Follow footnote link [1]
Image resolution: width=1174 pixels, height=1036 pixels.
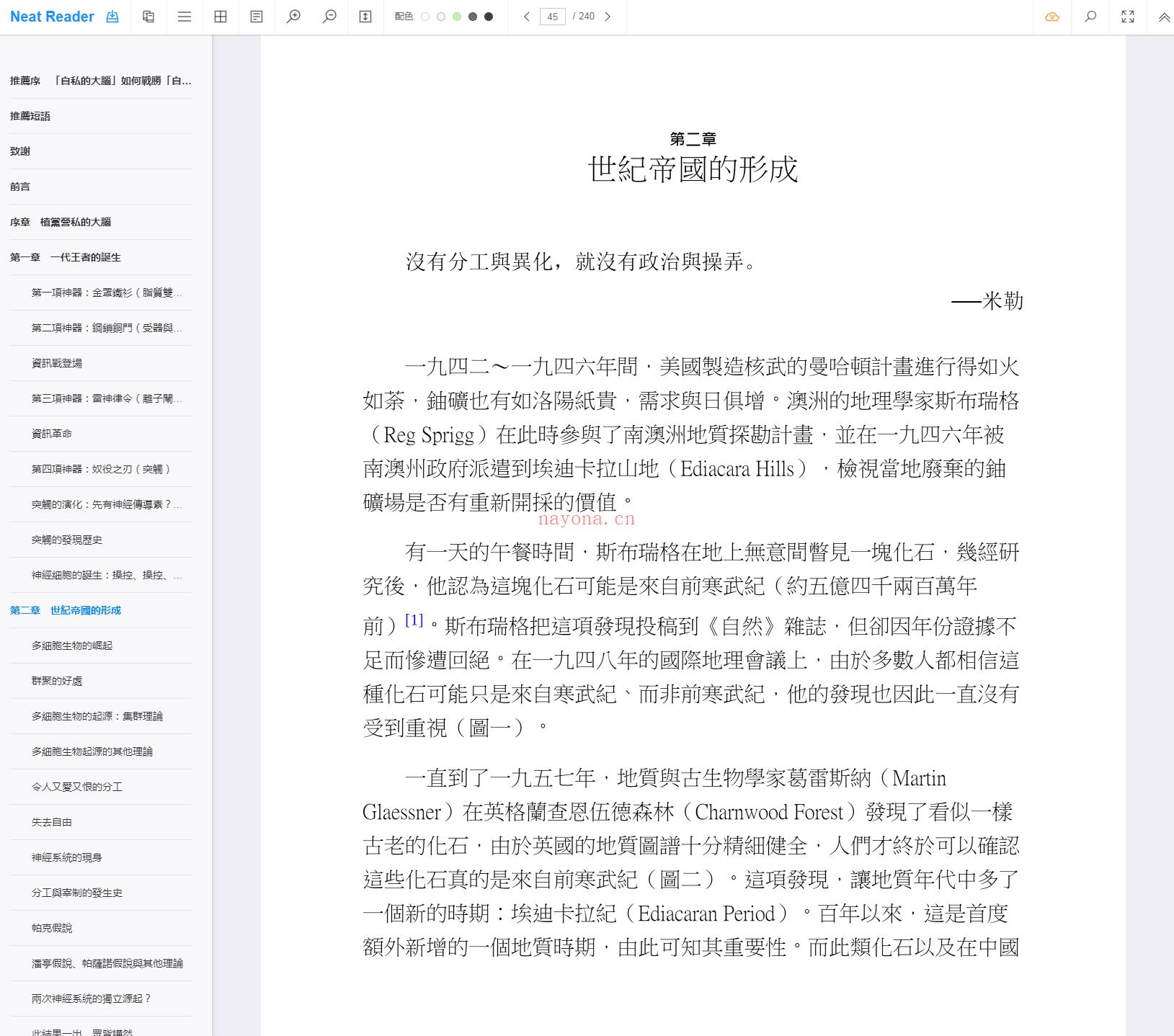[414, 620]
